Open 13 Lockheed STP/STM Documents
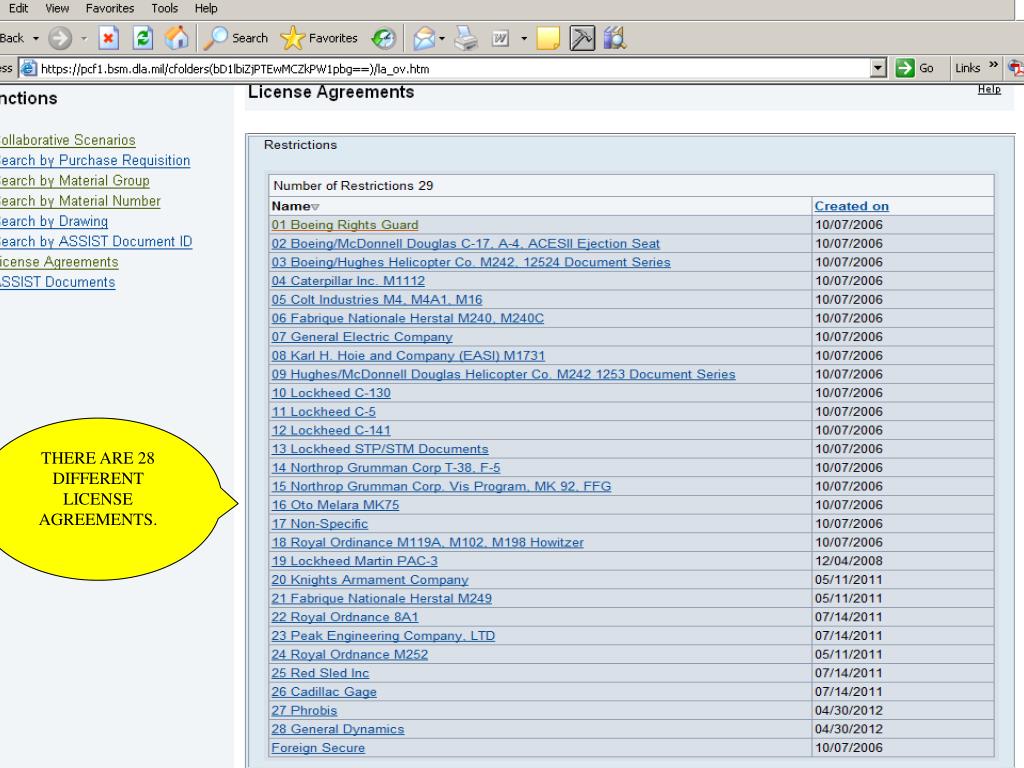This screenshot has height=768, width=1024. tap(380, 449)
